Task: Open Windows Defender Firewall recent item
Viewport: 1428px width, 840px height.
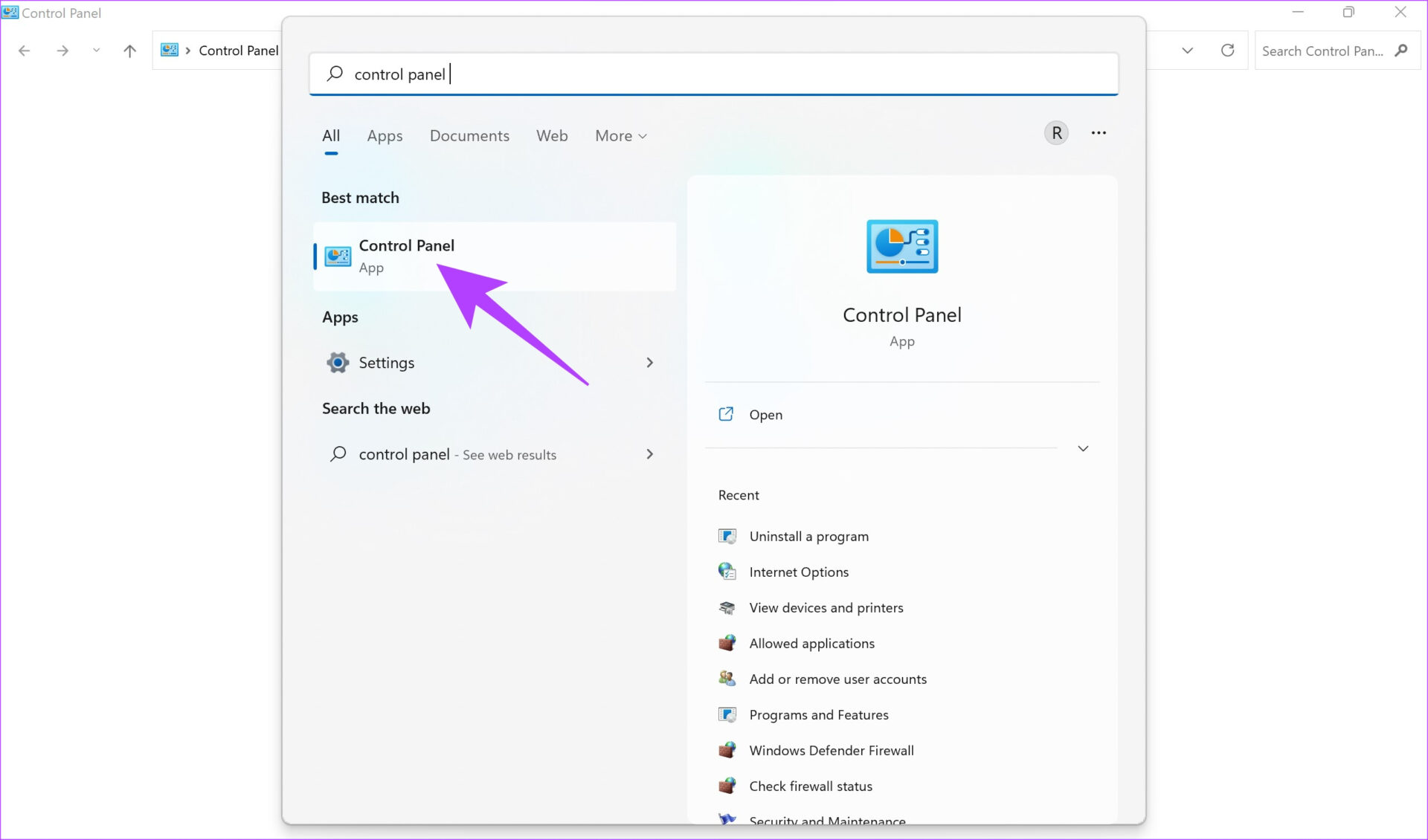Action: tap(832, 751)
